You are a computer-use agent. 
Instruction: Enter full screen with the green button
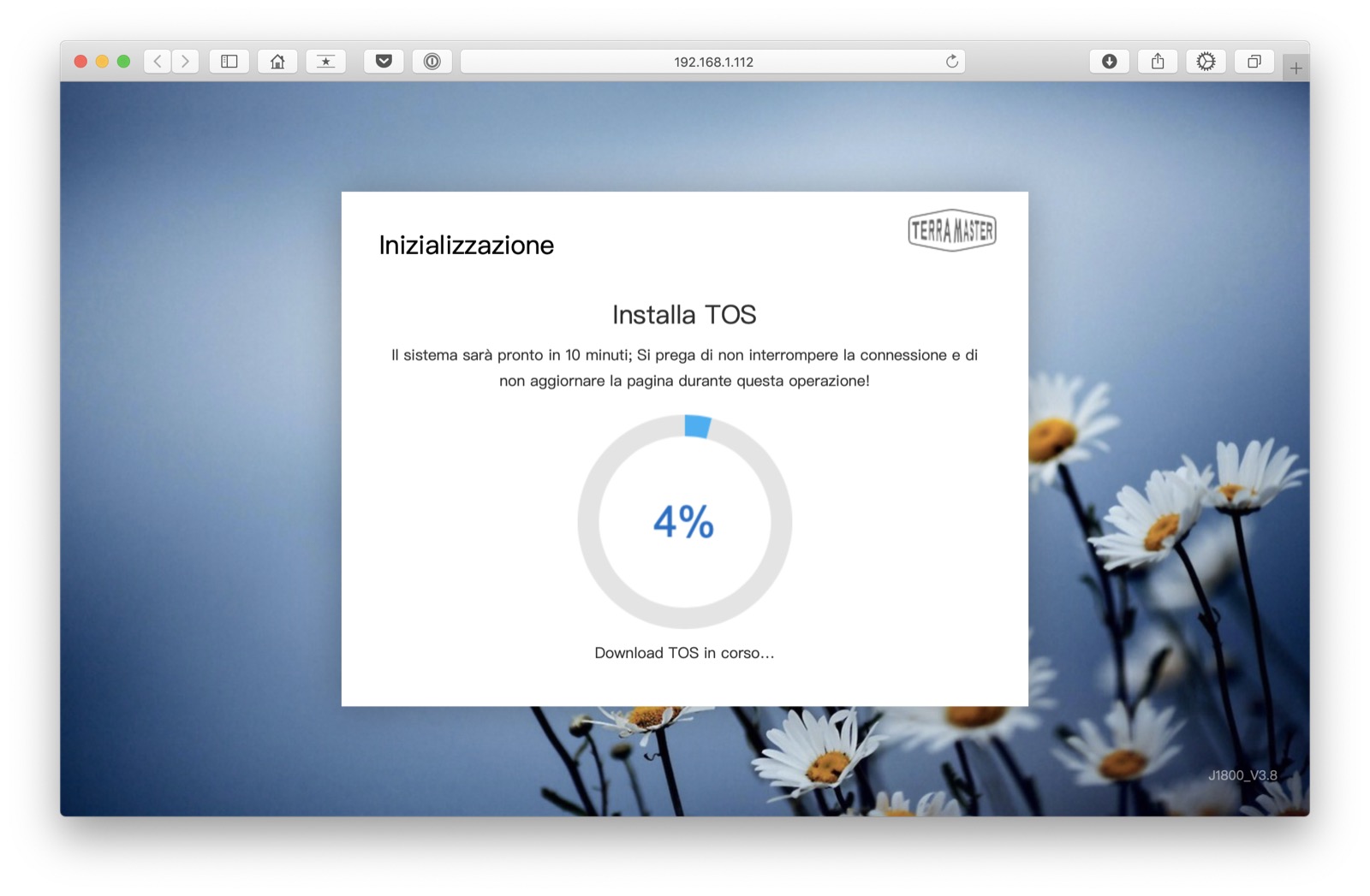pyautogui.click(x=123, y=62)
